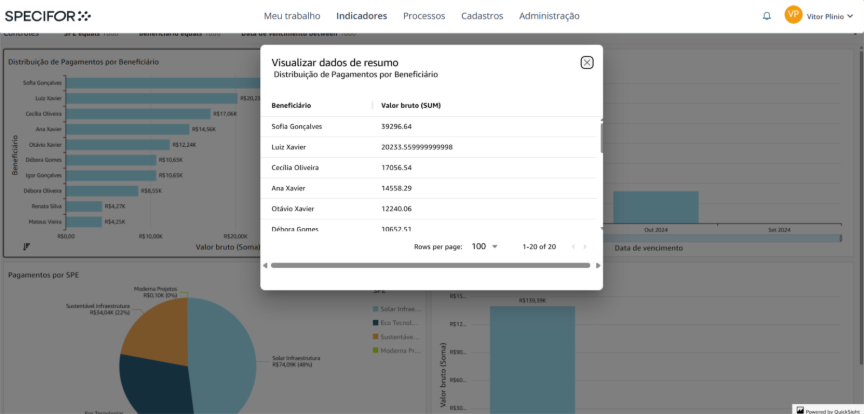Go to the previous page of rows
864x414 pixels.
573,246
